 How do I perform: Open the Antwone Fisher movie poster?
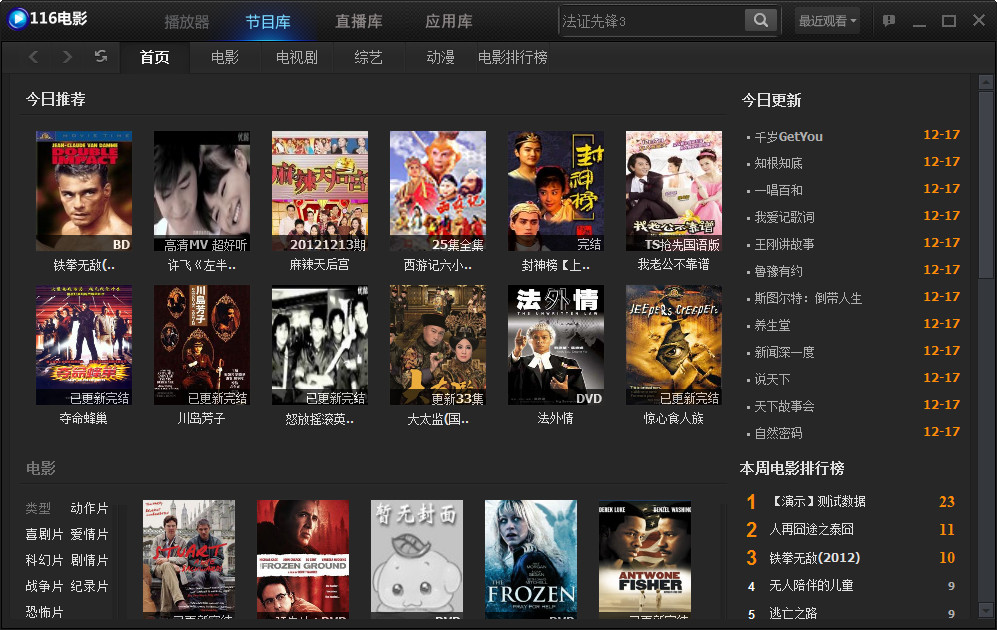(645, 559)
